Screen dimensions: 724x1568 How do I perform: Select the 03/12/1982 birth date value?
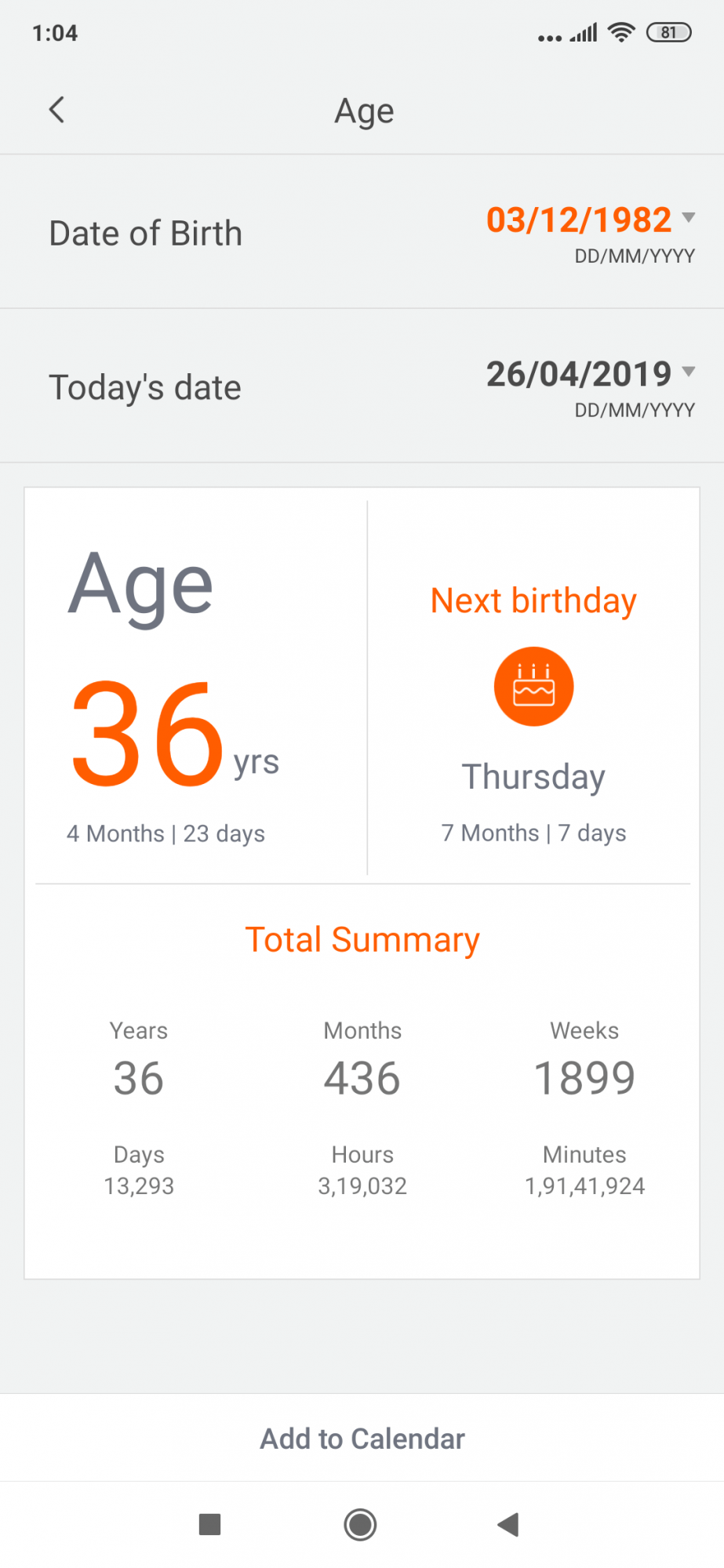[x=579, y=220]
